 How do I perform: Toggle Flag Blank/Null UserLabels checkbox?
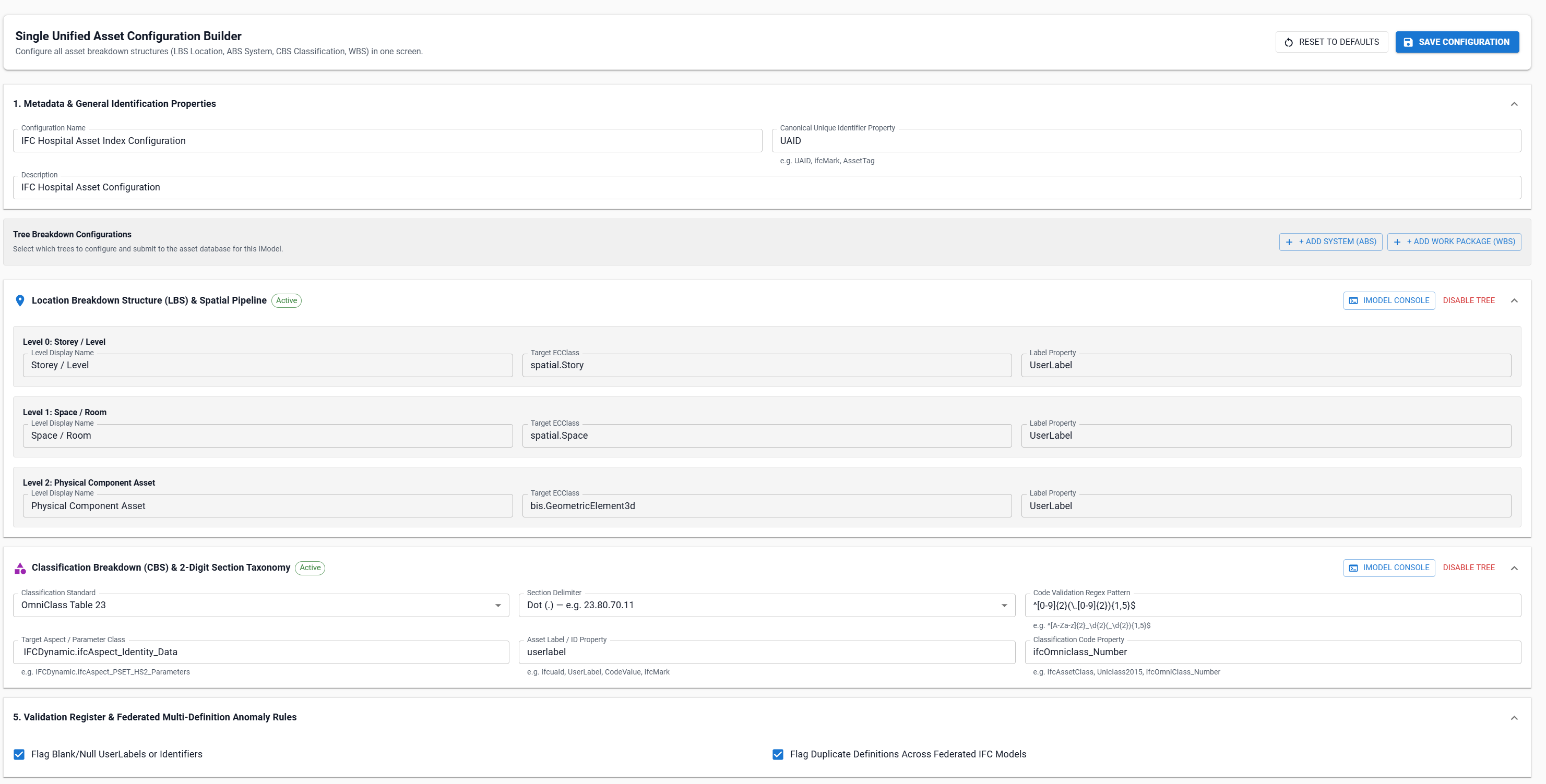[19, 755]
